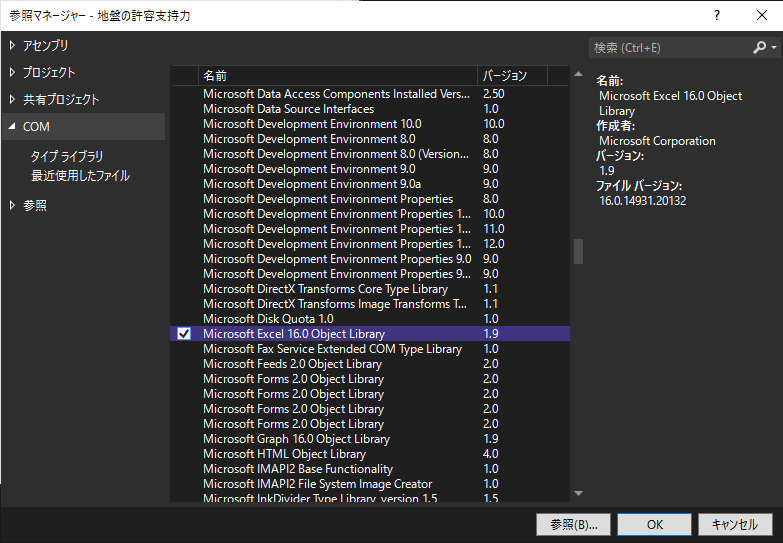Click version 2.50 cell in the list

click(493, 93)
